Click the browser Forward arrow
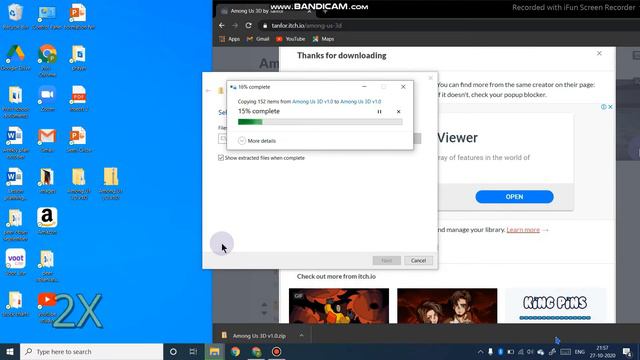This screenshot has width=640, height=360. click(235, 25)
